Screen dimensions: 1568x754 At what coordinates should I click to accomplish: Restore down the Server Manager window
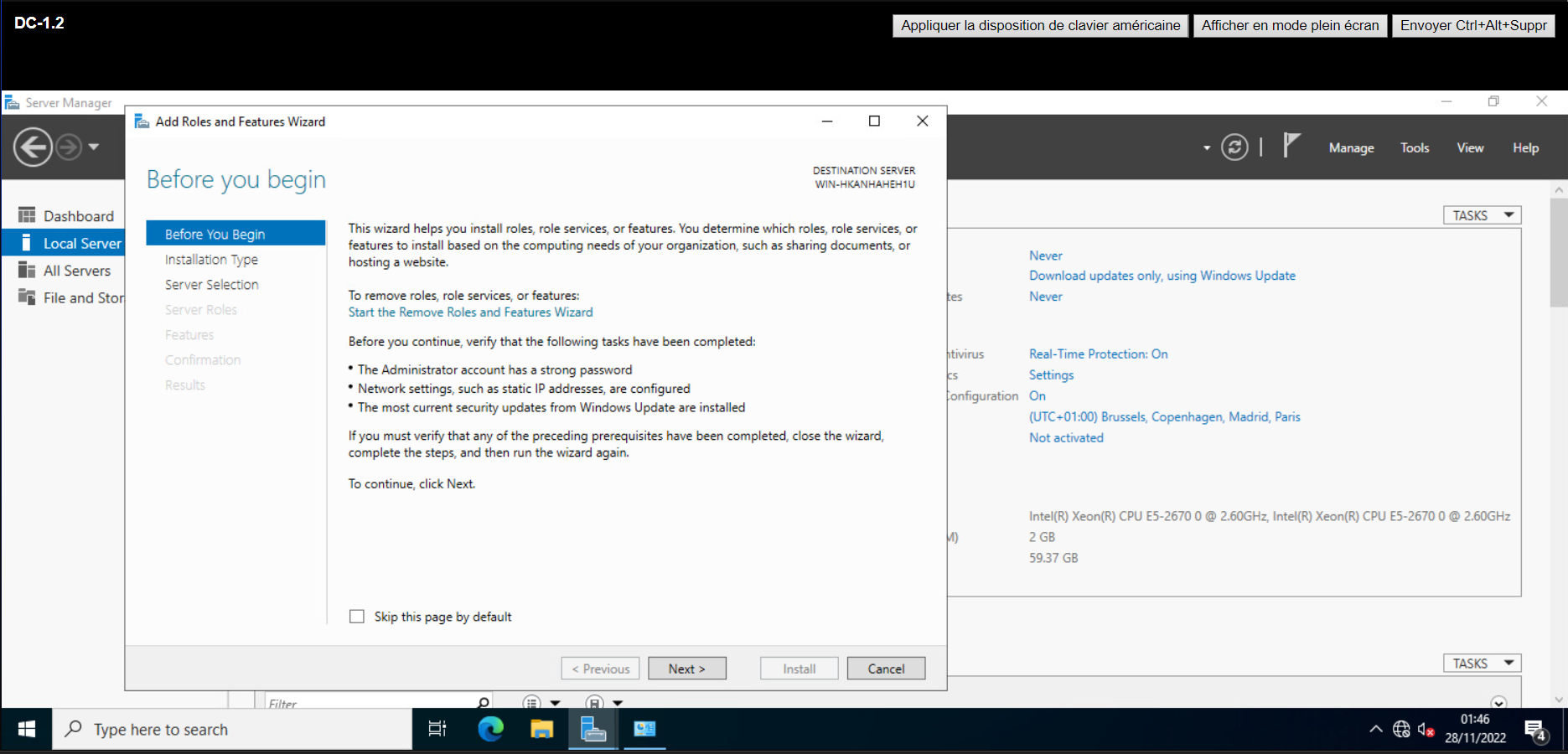1493,101
